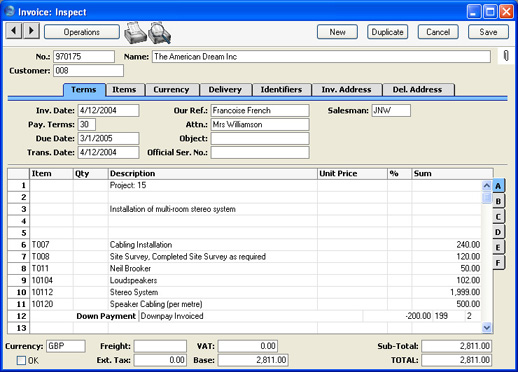Click the Base amount field
The width and height of the screenshot is (518, 372).
click(253, 360)
